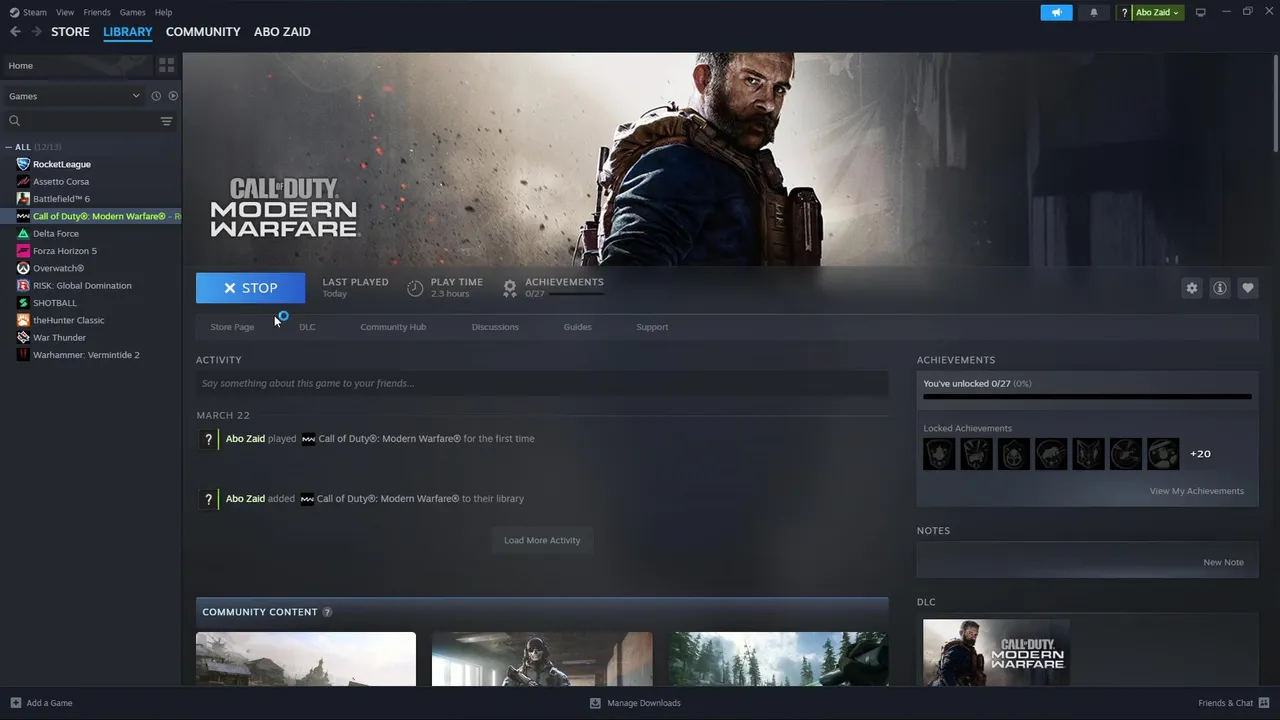This screenshot has height=720, width=1280.
Task: Click the Manage Downloads icon
Action: [595, 703]
